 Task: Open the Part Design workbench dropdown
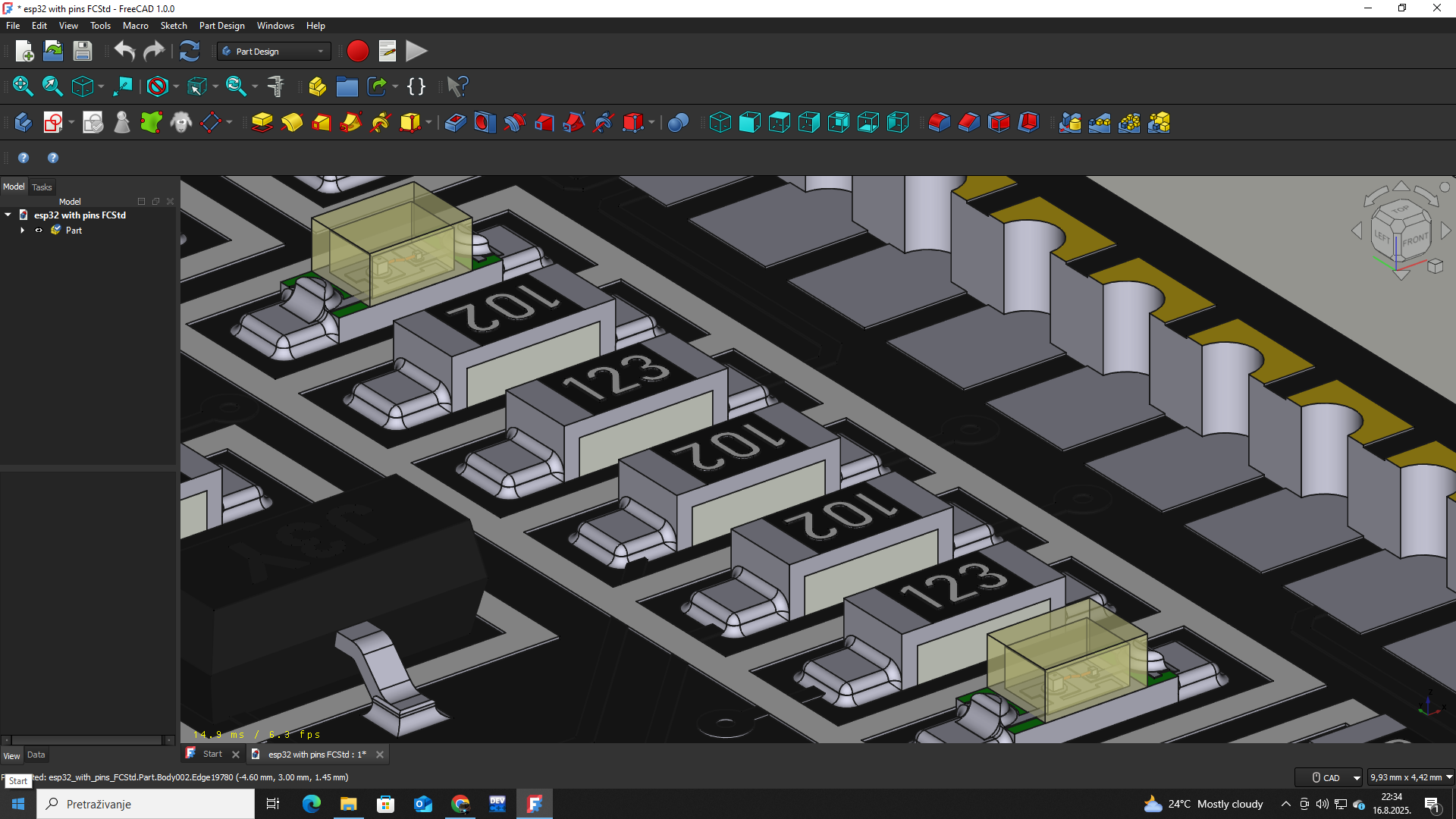274,52
